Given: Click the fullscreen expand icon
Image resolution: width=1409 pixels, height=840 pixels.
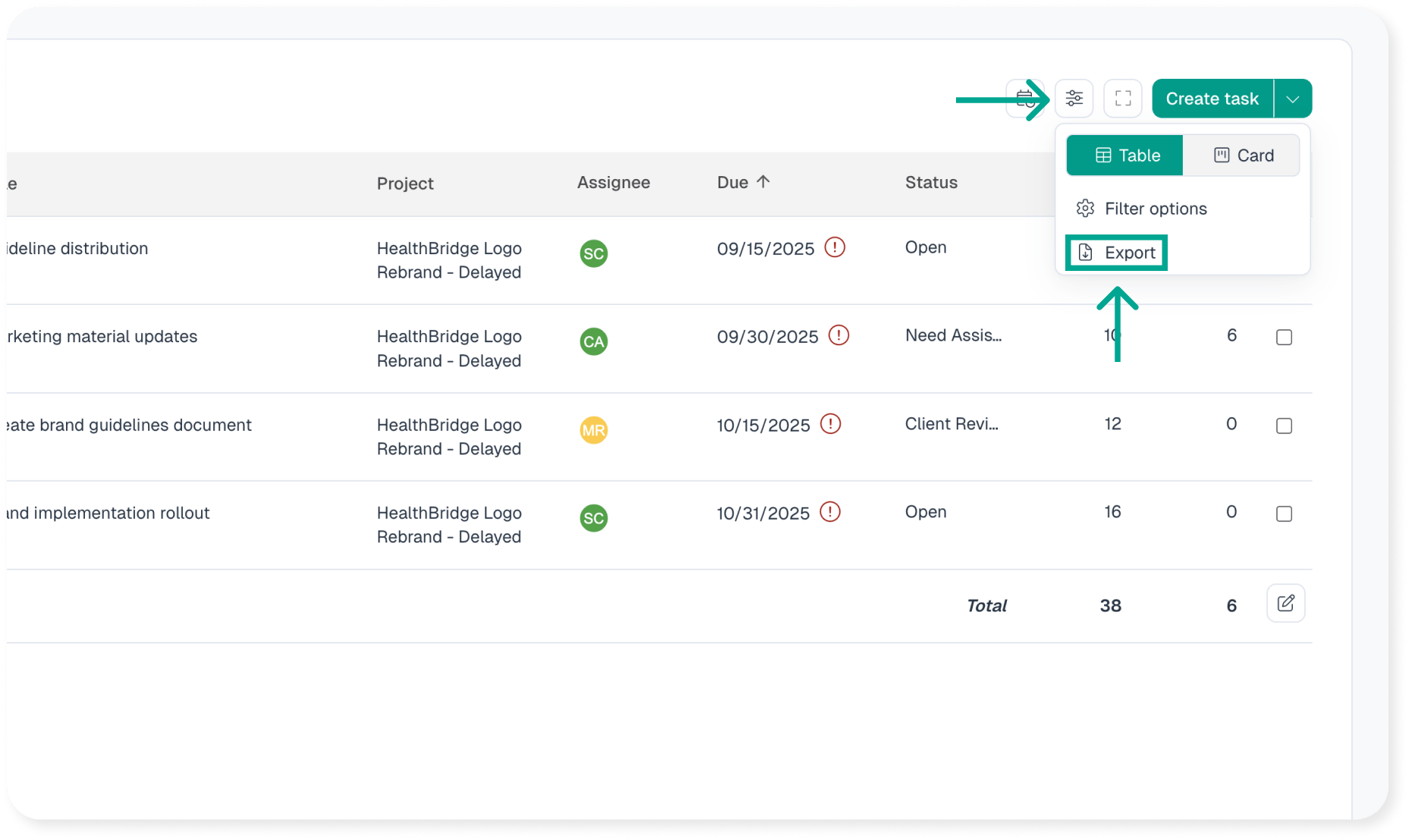Looking at the screenshot, I should [1123, 99].
